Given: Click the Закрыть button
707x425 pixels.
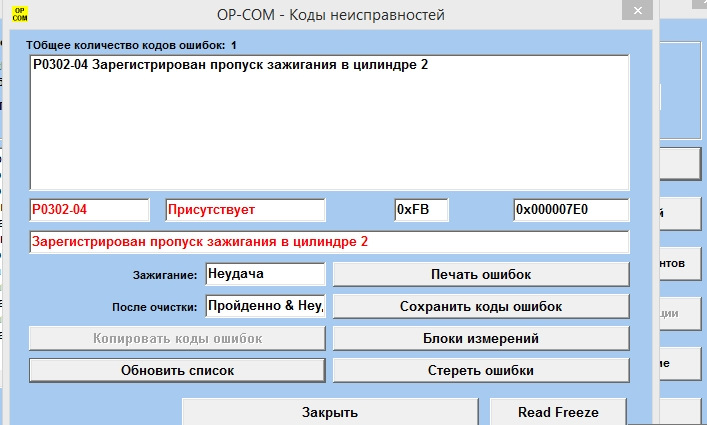Looking at the screenshot, I should (x=330, y=411).
